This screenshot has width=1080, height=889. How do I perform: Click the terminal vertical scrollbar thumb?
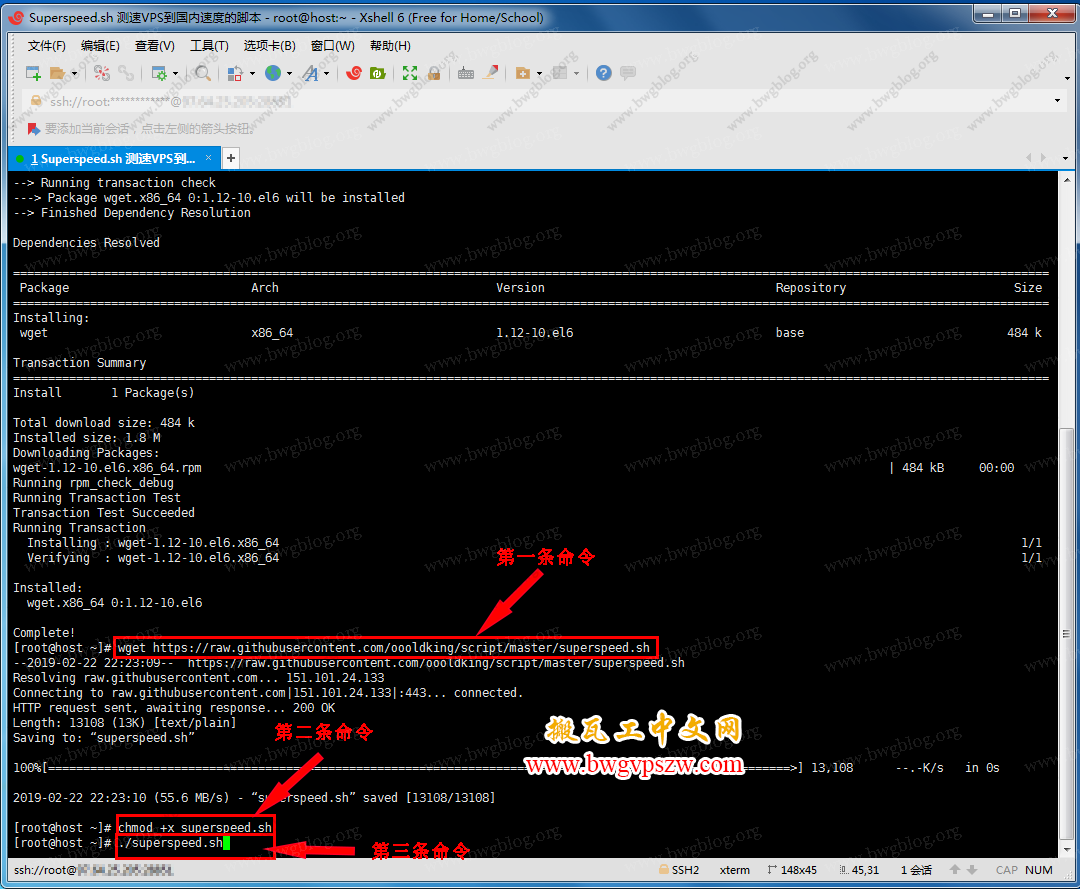coord(1066,634)
